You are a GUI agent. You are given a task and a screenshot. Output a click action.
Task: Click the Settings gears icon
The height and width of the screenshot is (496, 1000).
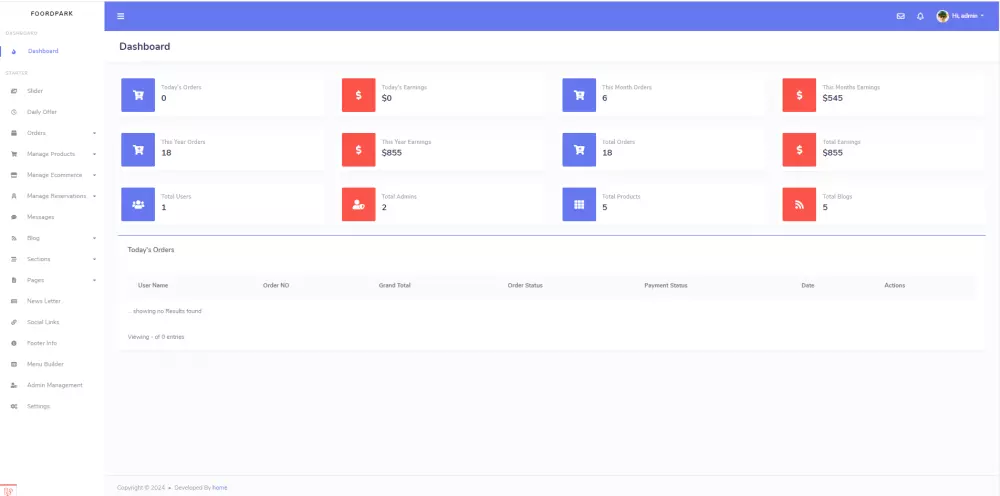pos(13,406)
